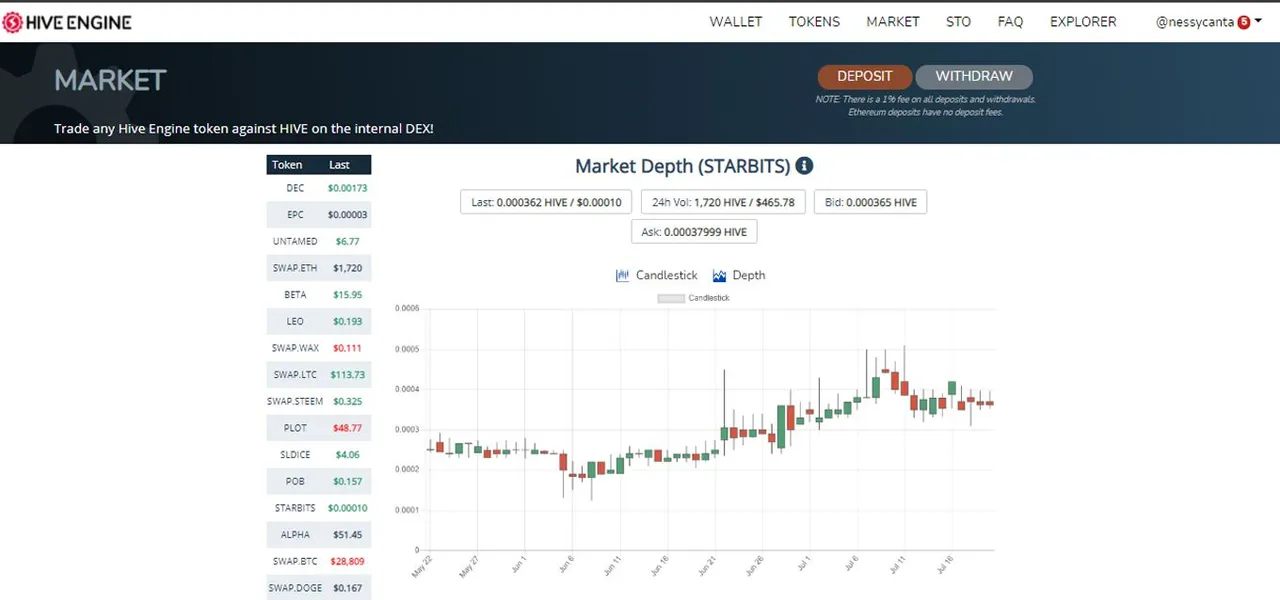This screenshot has width=1280, height=600.
Task: Select the UNTAMED token row
Action: (319, 241)
